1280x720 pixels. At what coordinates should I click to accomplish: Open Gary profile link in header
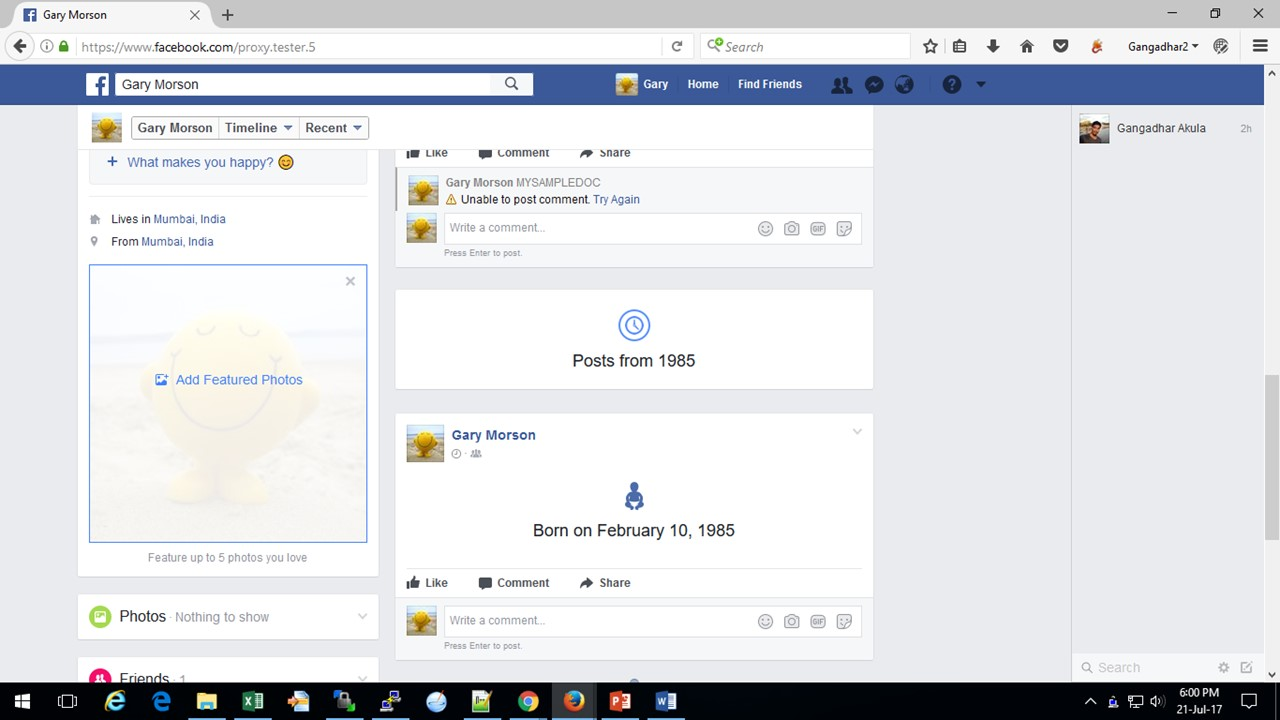[x=642, y=84]
